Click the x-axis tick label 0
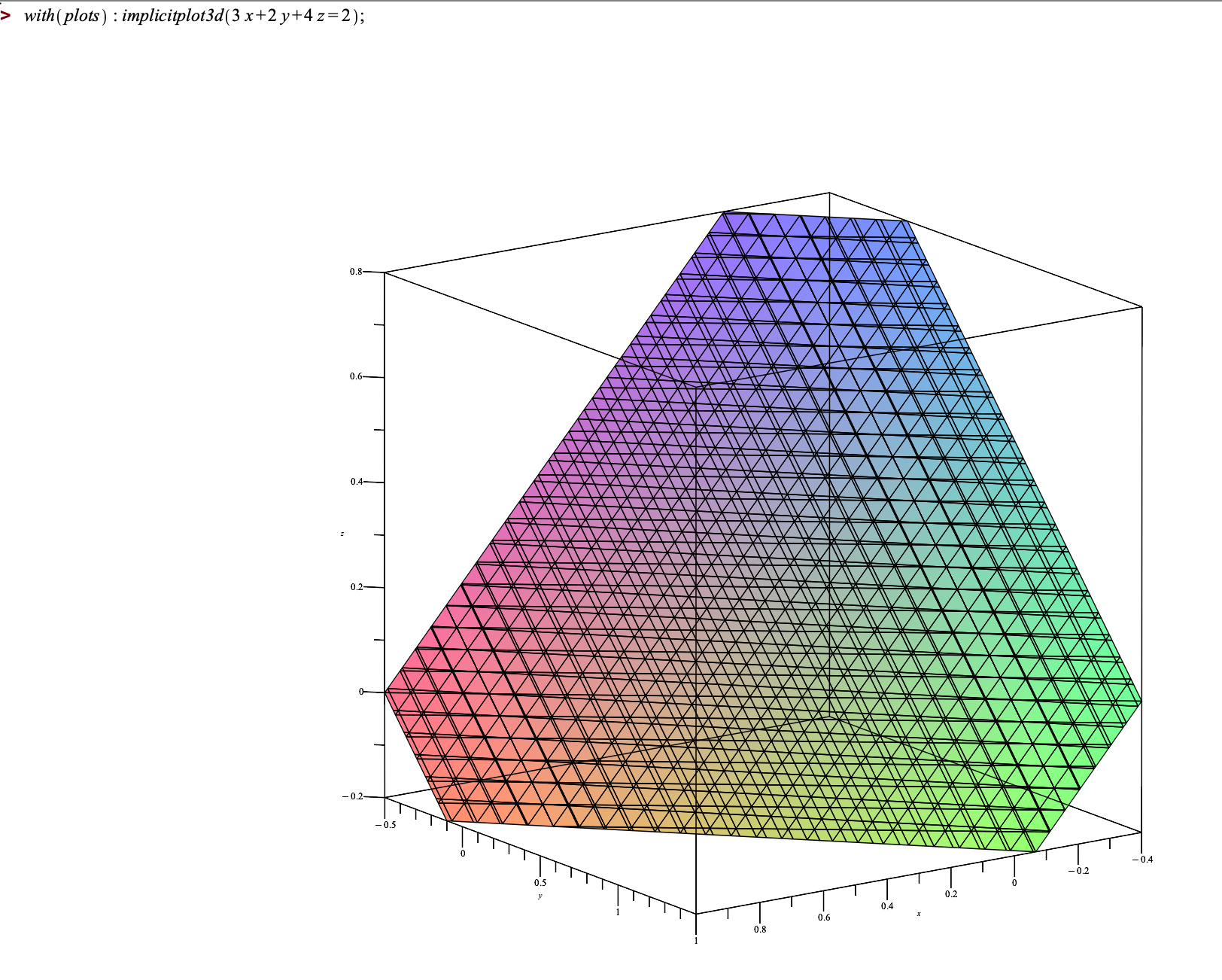Image resolution: width=1222 pixels, height=980 pixels. tap(1014, 883)
